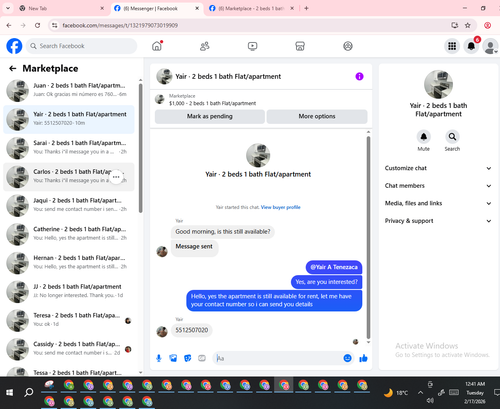
Task: Switch to the New Tab browser tab
Action: (62, 8)
